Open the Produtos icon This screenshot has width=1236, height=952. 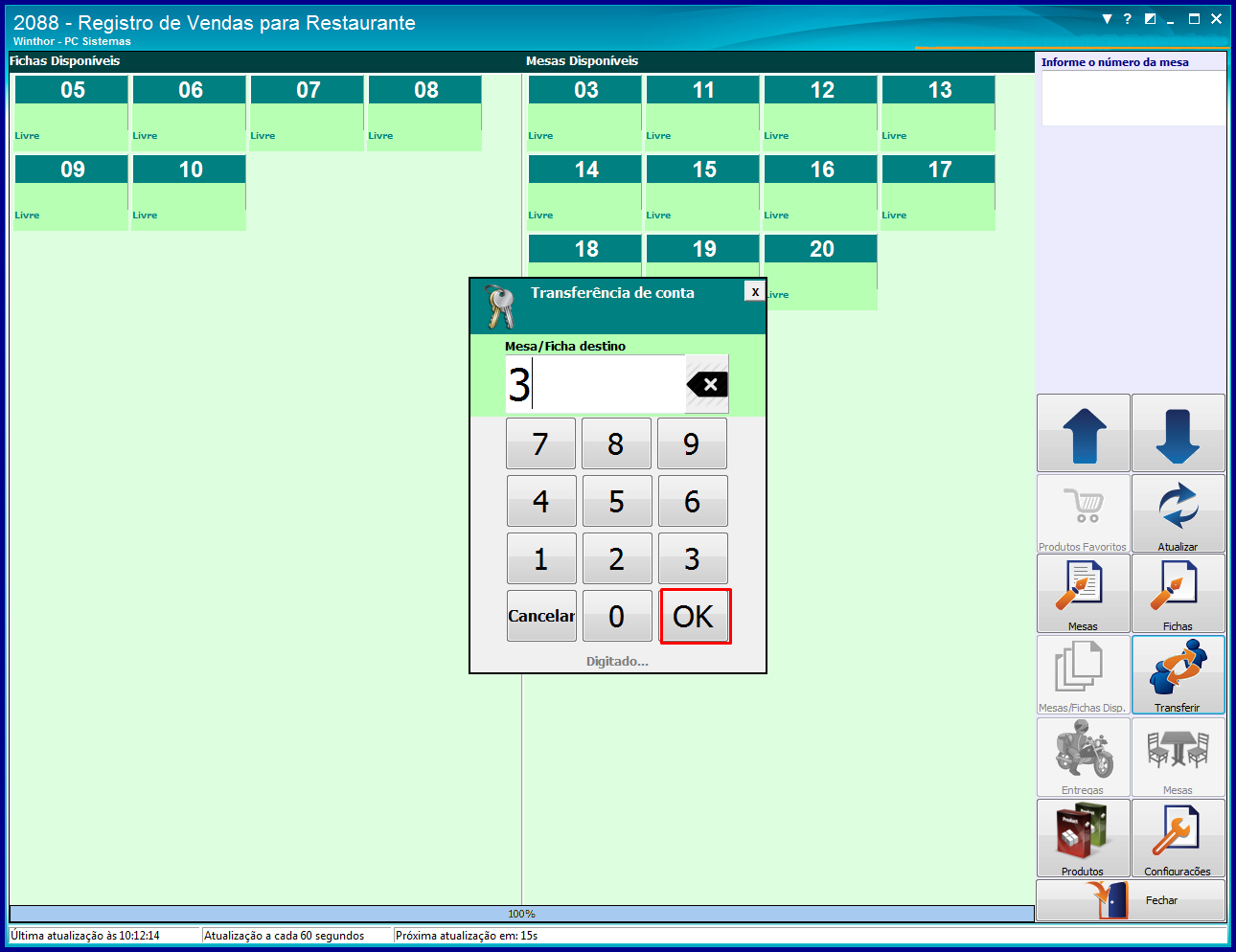click(1084, 838)
